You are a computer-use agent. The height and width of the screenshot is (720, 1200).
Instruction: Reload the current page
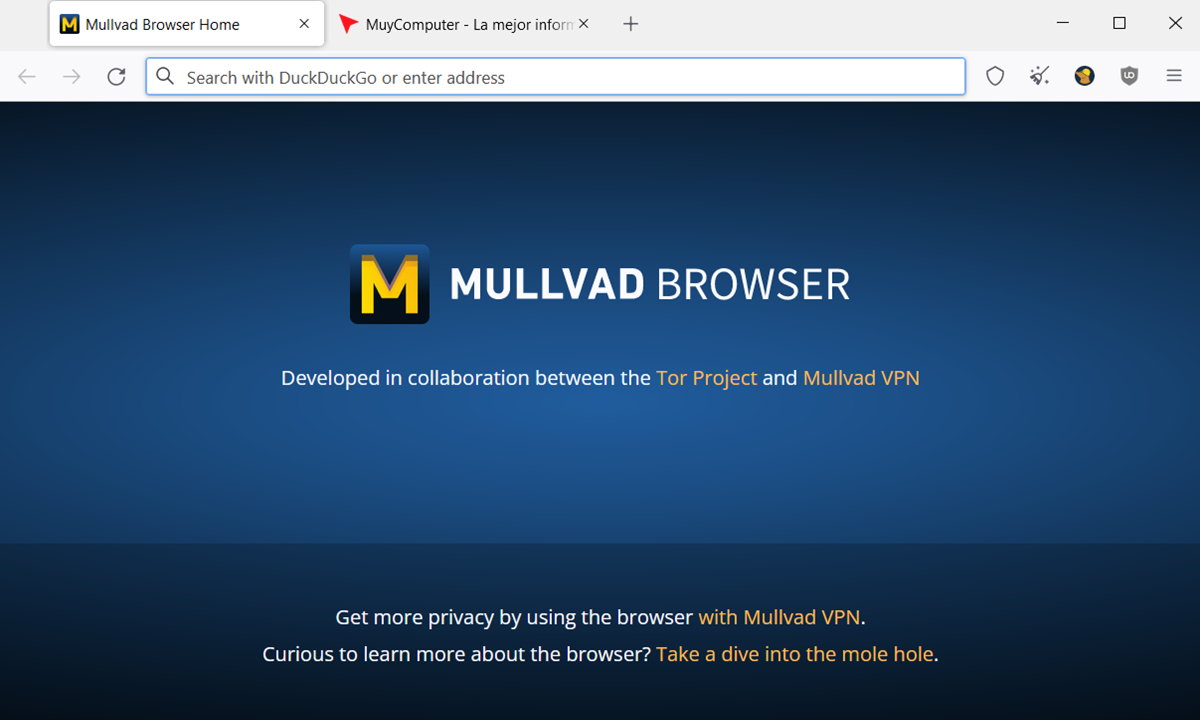click(x=116, y=76)
